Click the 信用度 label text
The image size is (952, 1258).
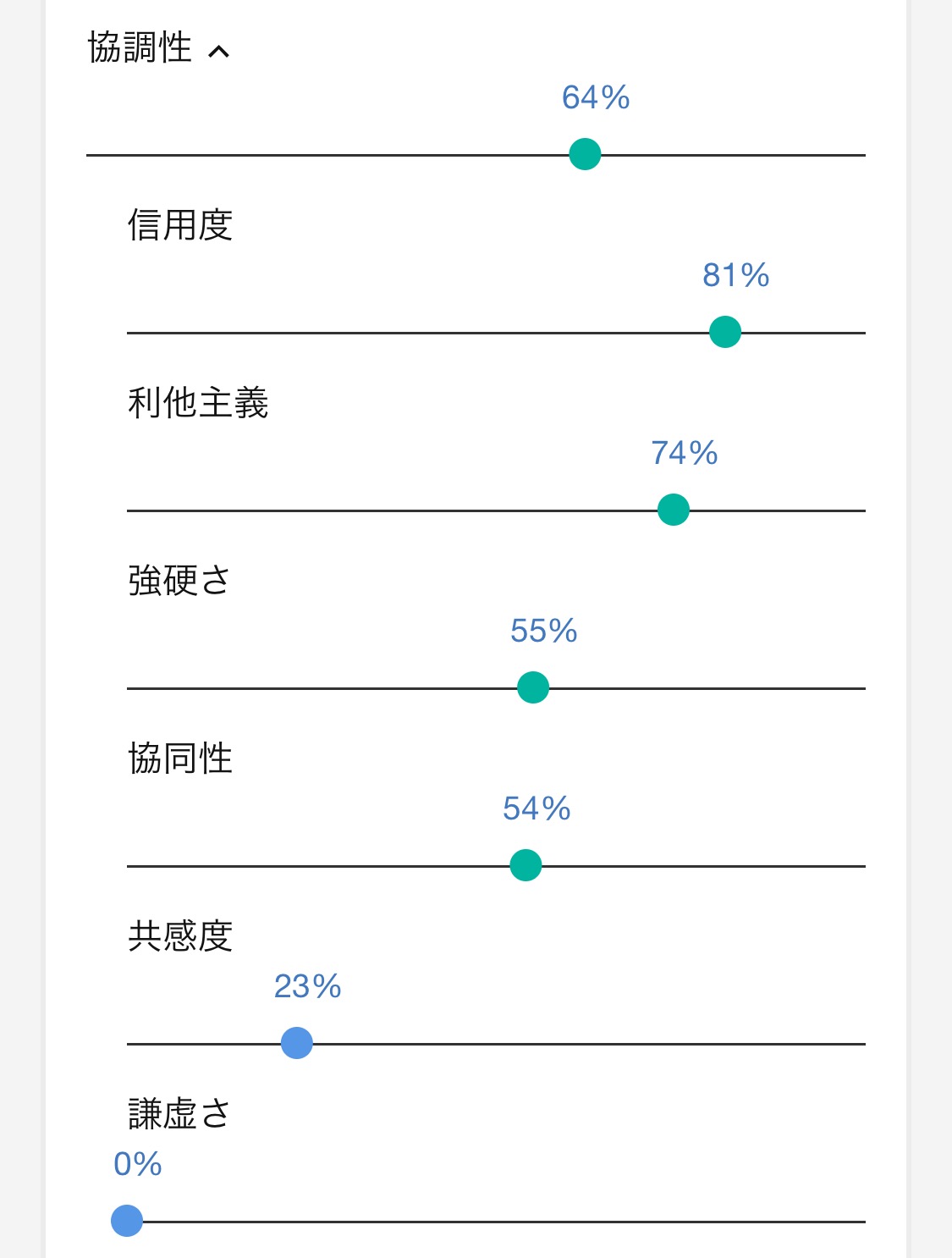coord(180,225)
